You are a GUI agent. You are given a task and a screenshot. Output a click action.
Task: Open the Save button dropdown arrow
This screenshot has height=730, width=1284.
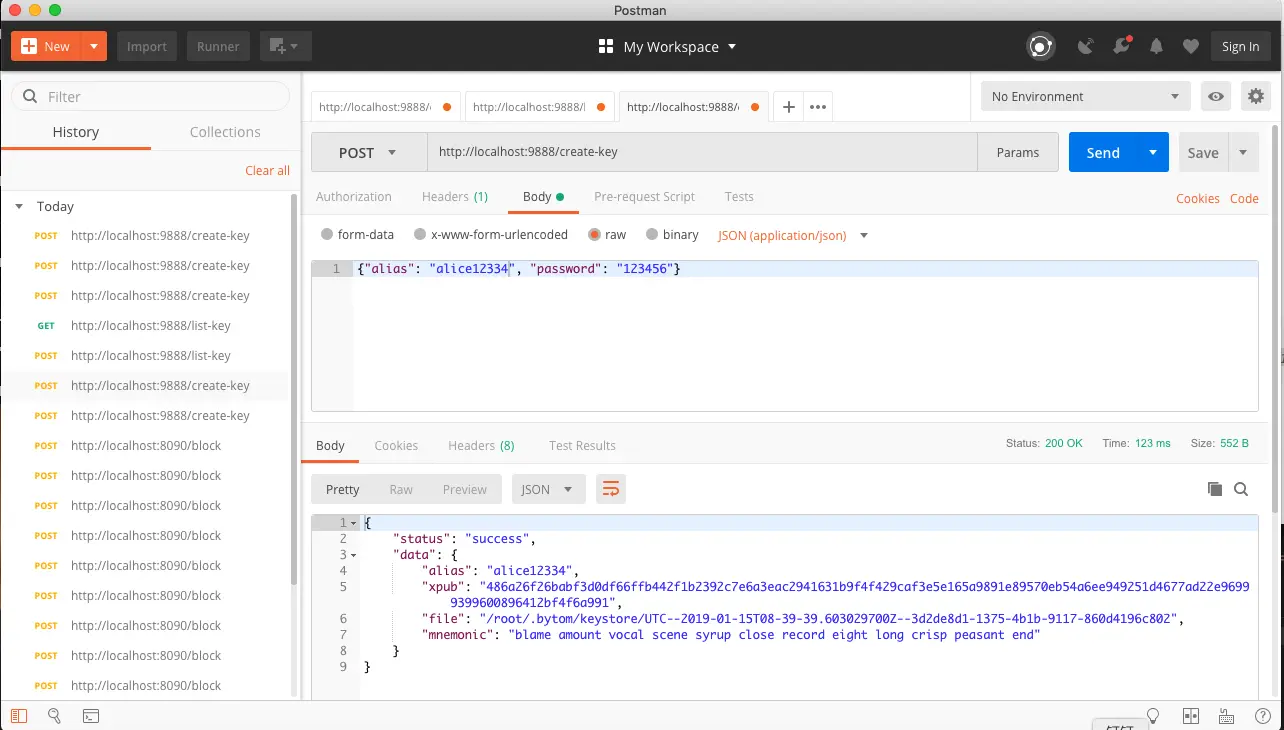1243,153
